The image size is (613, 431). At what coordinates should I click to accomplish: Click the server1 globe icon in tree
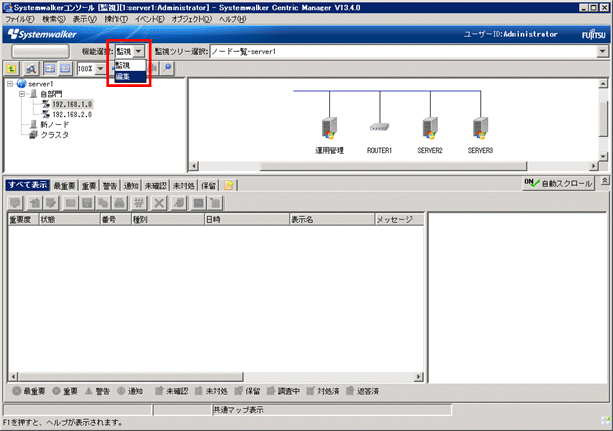tap(22, 84)
